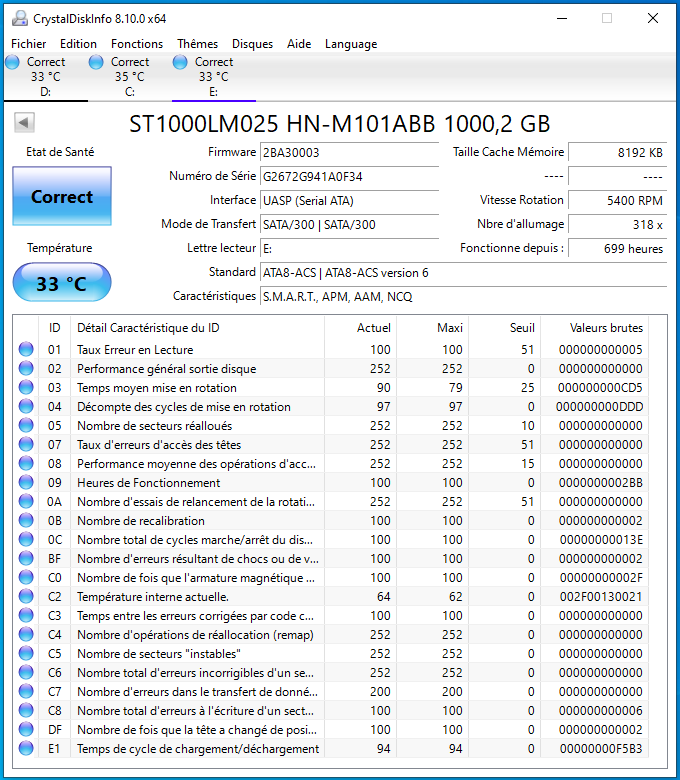680x780 pixels.
Task: Click the power-on count field 318 x
Action: coord(617,224)
